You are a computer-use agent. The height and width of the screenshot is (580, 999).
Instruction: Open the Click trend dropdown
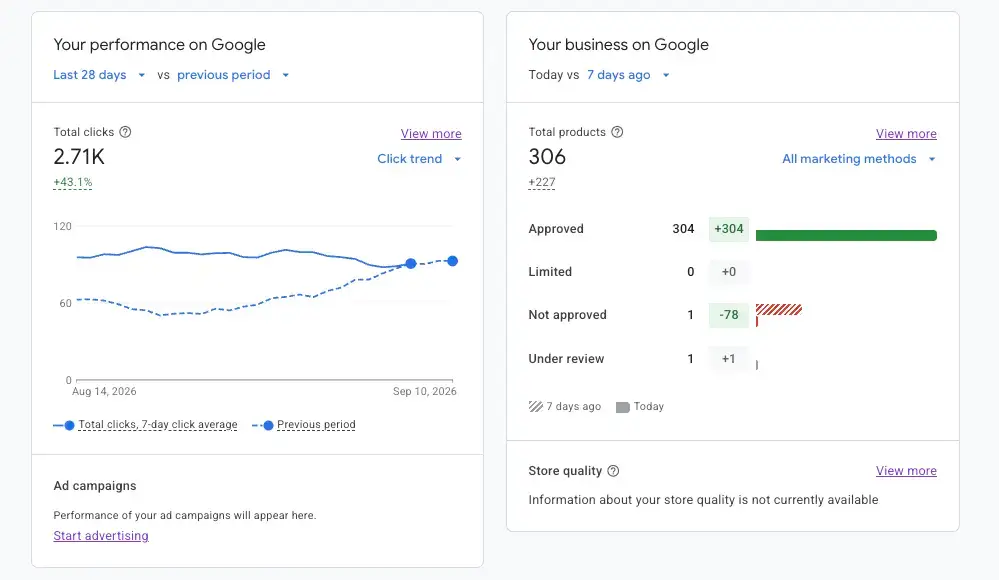419,159
